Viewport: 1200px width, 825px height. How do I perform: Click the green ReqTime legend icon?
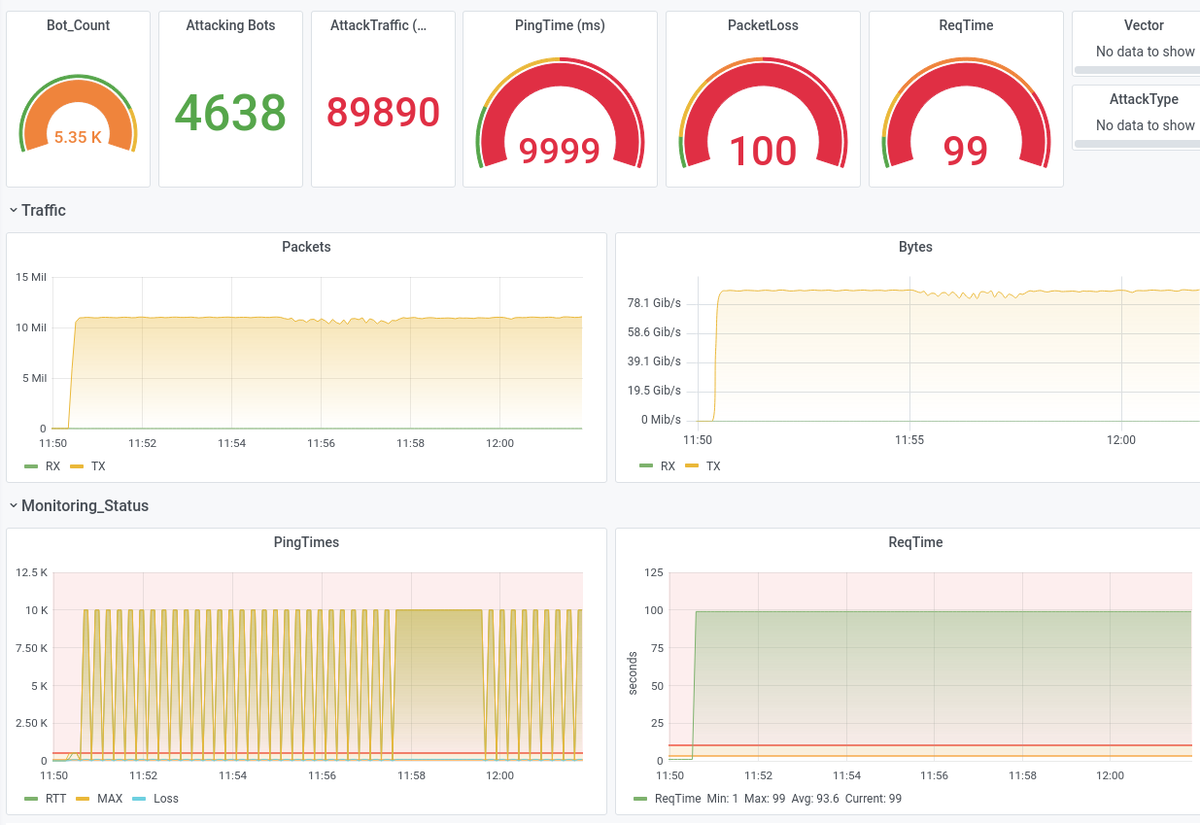640,798
